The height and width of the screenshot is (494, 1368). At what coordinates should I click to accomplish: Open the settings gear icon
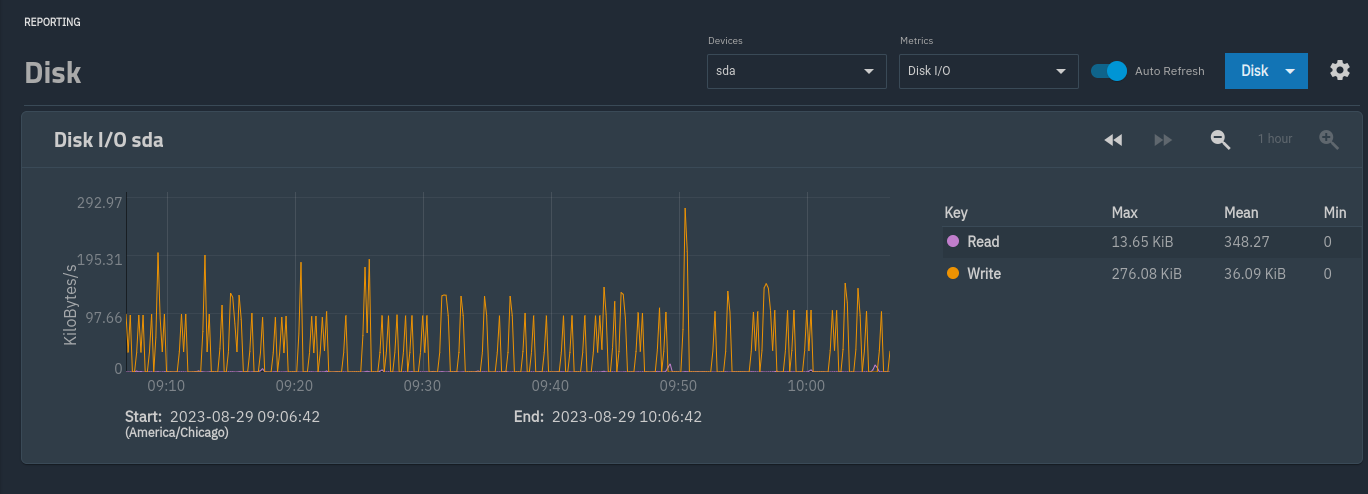click(1339, 70)
